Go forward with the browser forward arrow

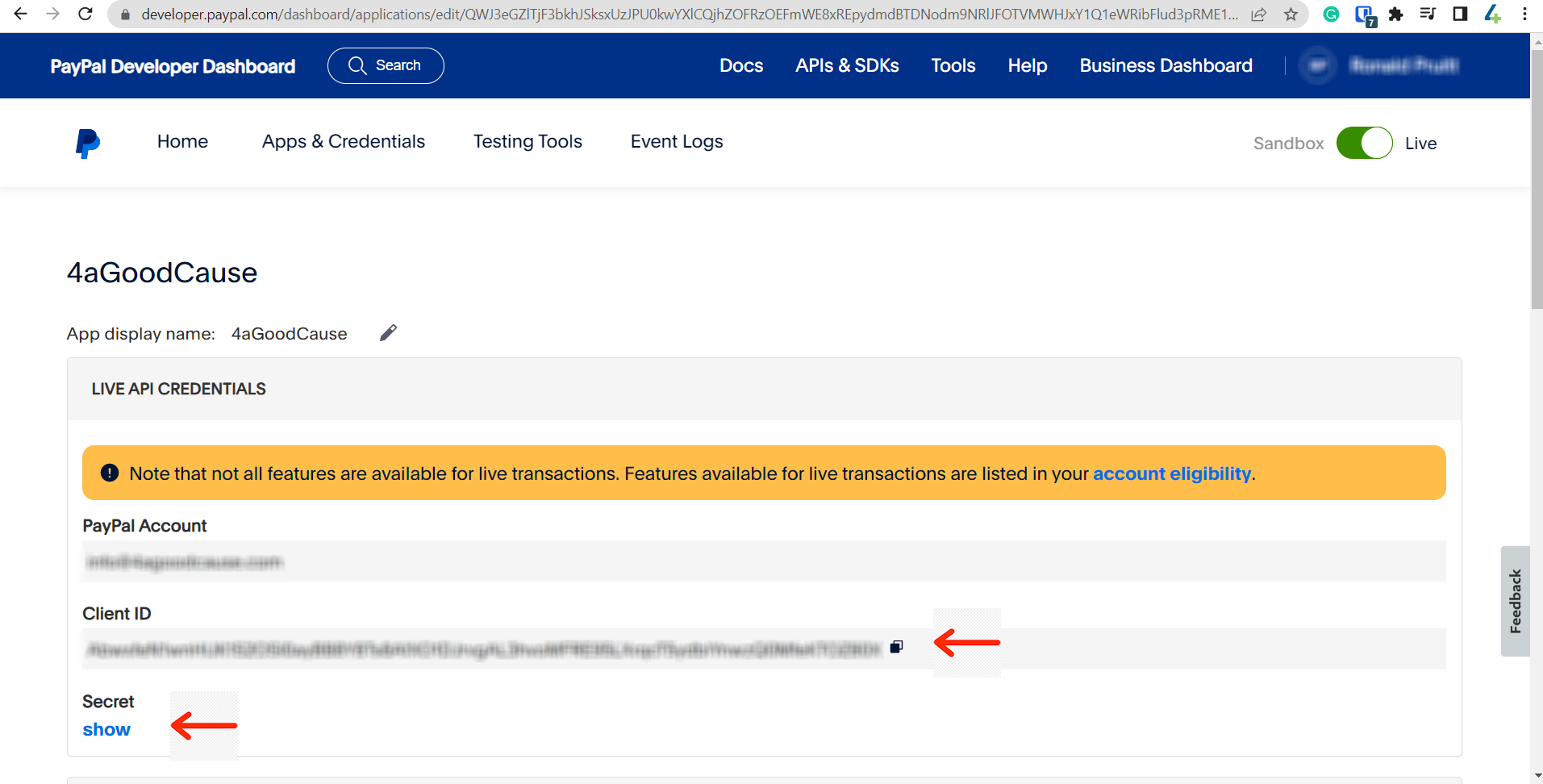tap(53, 14)
